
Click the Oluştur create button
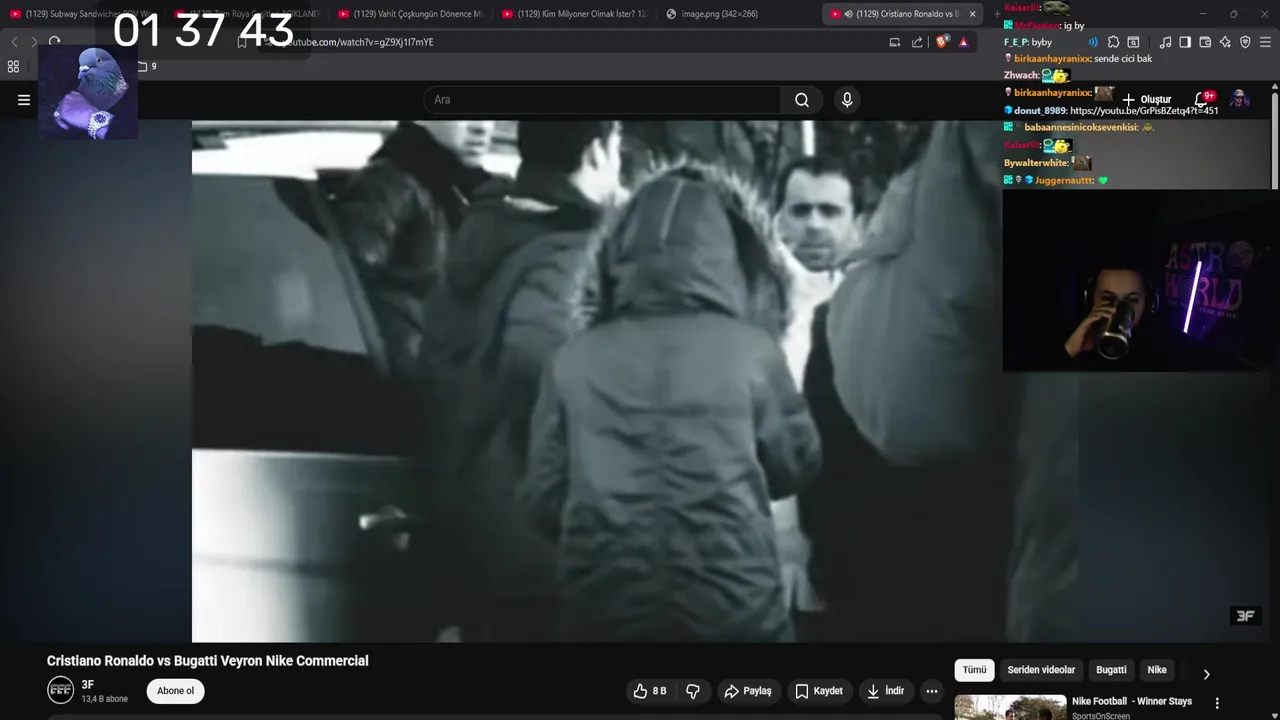1146,100
